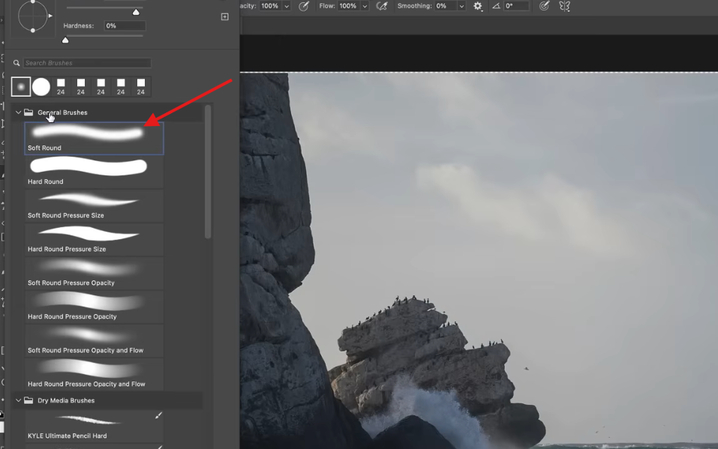Select Soft Round Pressure Opacity and Flow brush
Screen dimensions: 718x449
coord(94,341)
